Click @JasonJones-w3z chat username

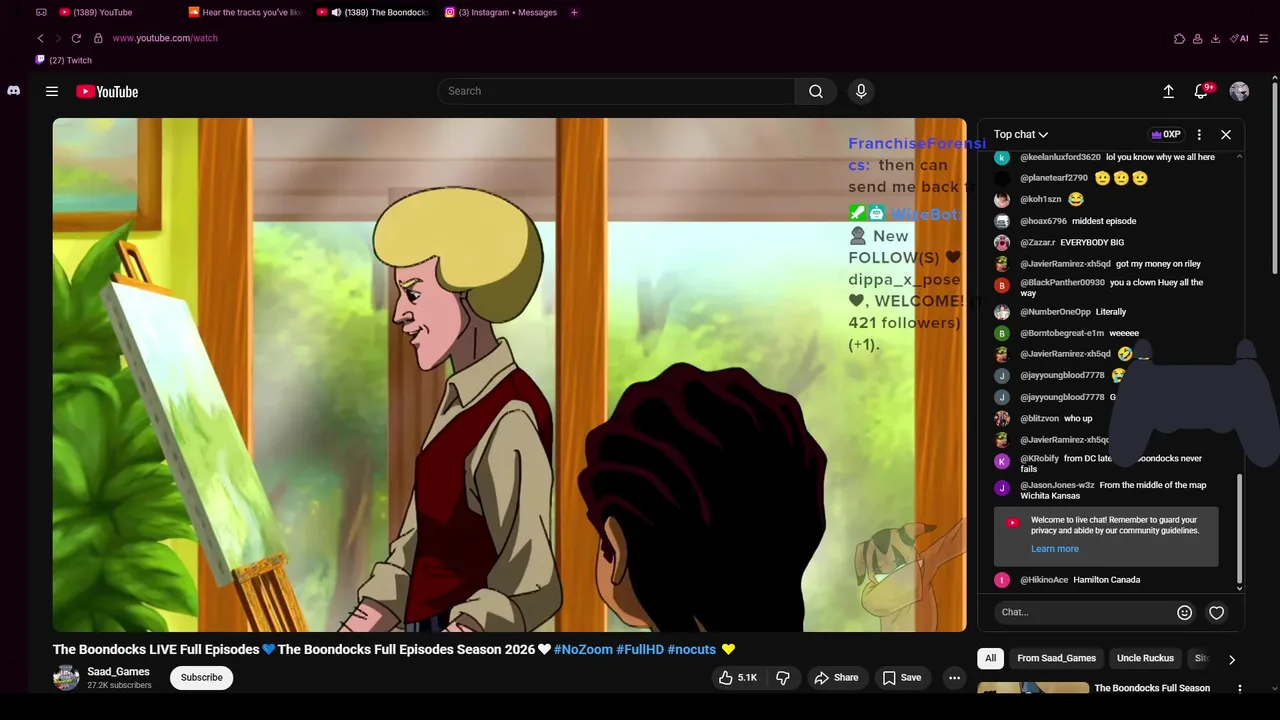coord(1057,485)
